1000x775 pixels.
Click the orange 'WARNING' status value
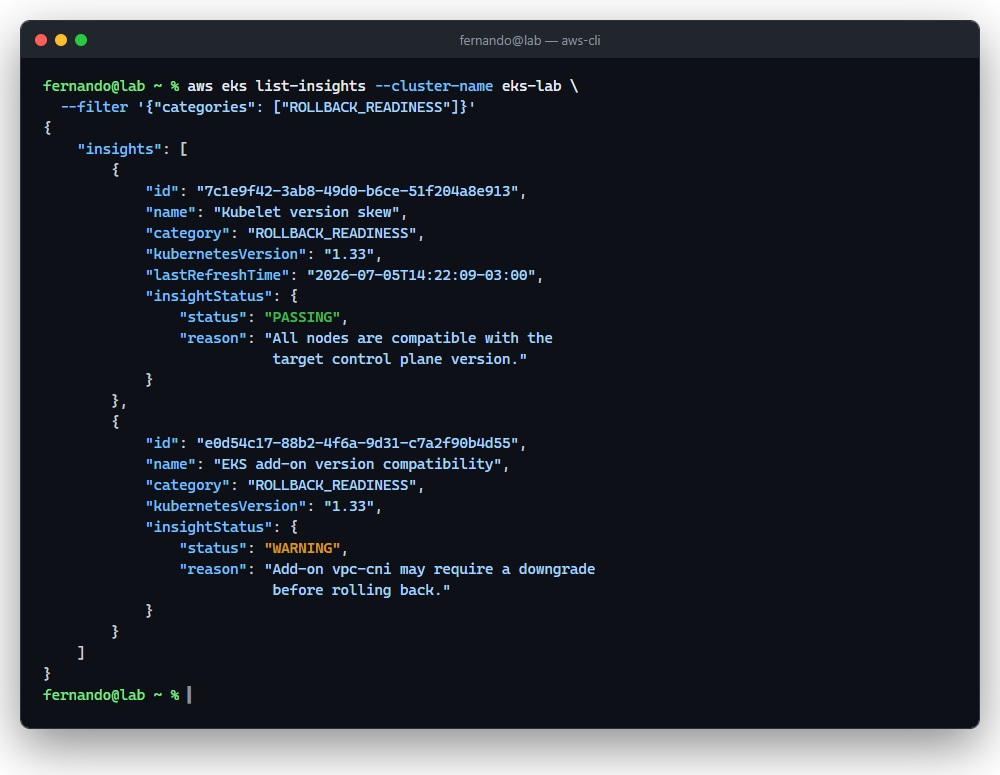point(302,549)
